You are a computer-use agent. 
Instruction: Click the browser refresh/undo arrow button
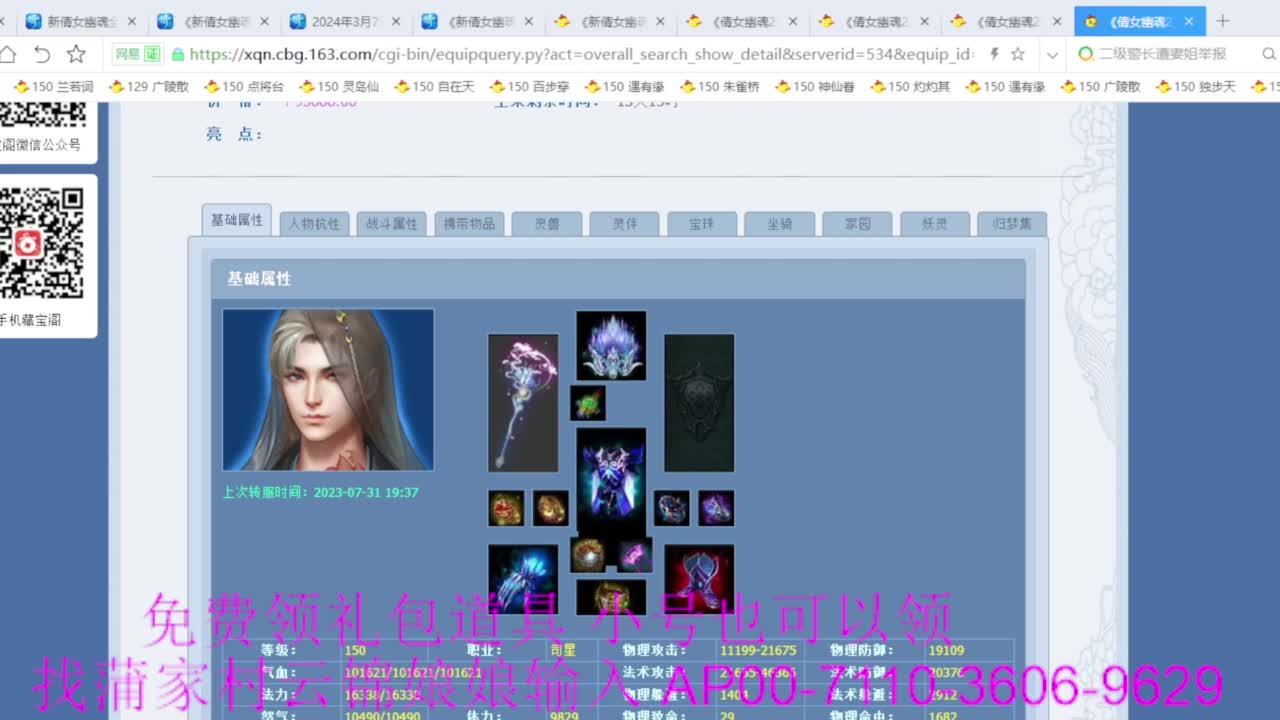point(42,54)
